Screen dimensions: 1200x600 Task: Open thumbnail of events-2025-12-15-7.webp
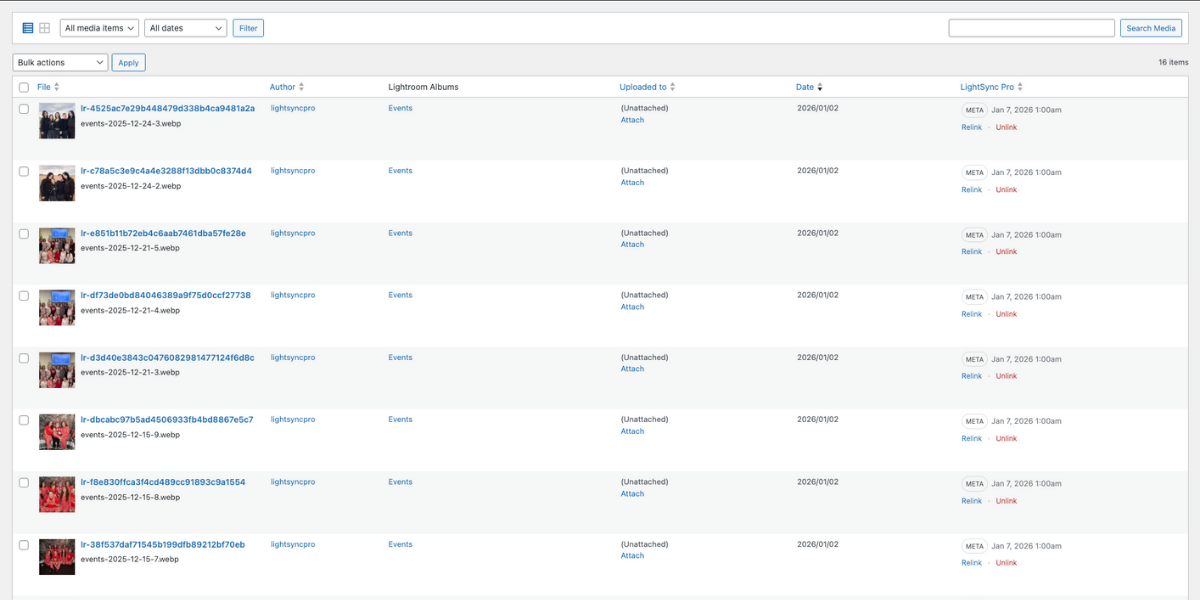click(x=57, y=557)
